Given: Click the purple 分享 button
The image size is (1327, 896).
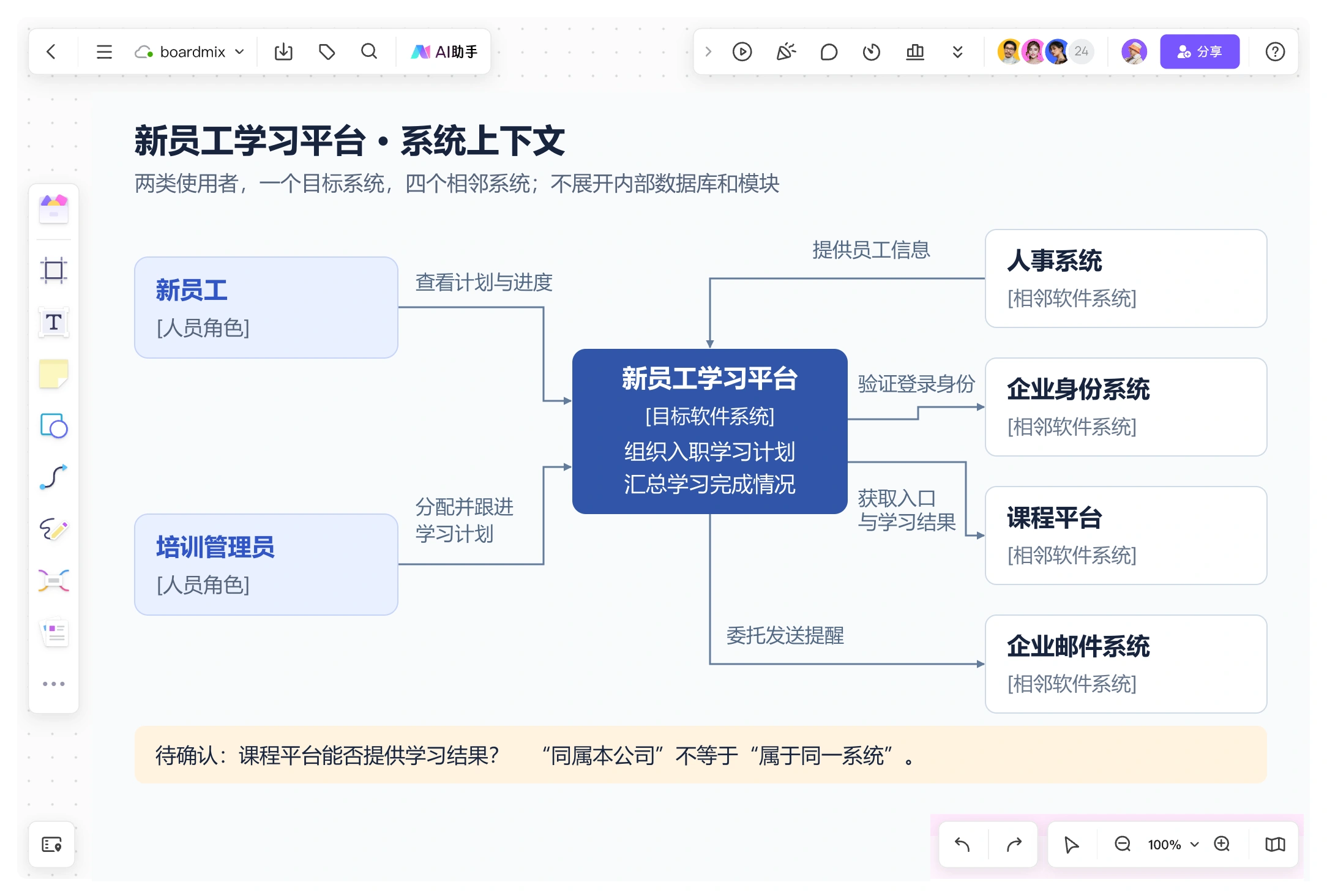Looking at the screenshot, I should (x=1200, y=51).
